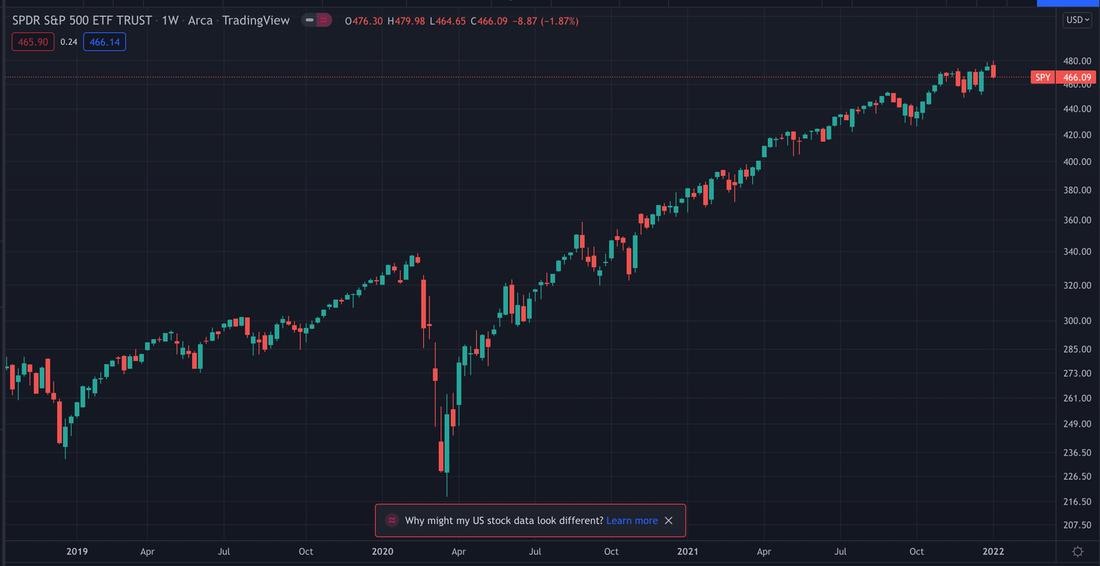1100x566 pixels.
Task: Click the 2019 marker on time axis
Action: (77, 551)
